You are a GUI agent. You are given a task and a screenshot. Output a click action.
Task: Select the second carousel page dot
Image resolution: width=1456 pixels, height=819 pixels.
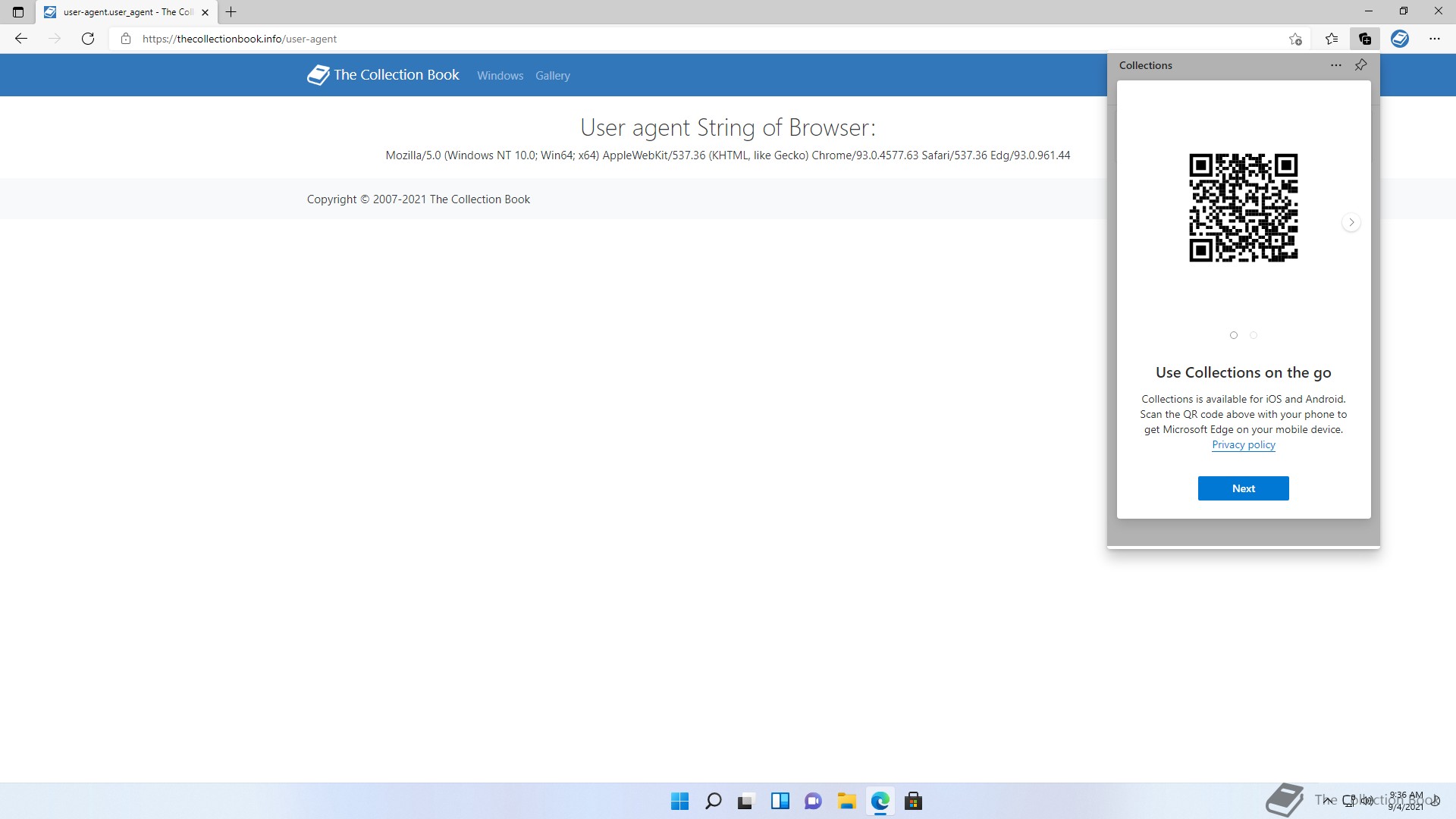[1254, 335]
